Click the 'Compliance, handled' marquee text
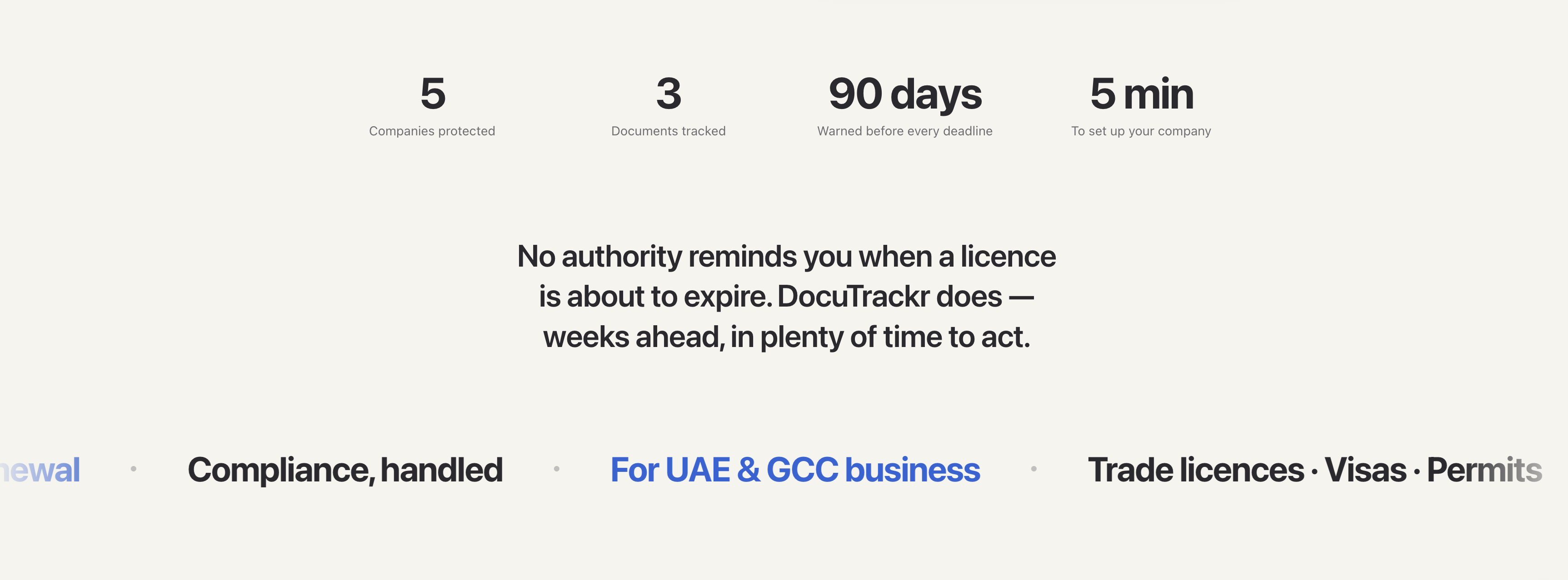 pyautogui.click(x=345, y=470)
